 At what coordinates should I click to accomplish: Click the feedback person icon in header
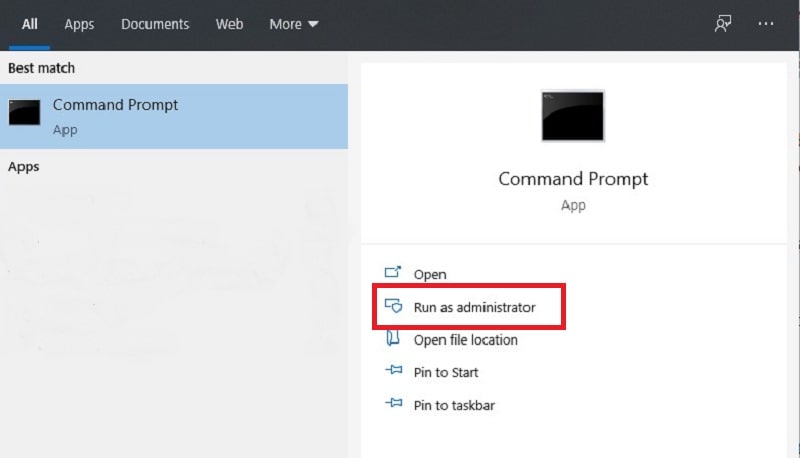point(723,24)
